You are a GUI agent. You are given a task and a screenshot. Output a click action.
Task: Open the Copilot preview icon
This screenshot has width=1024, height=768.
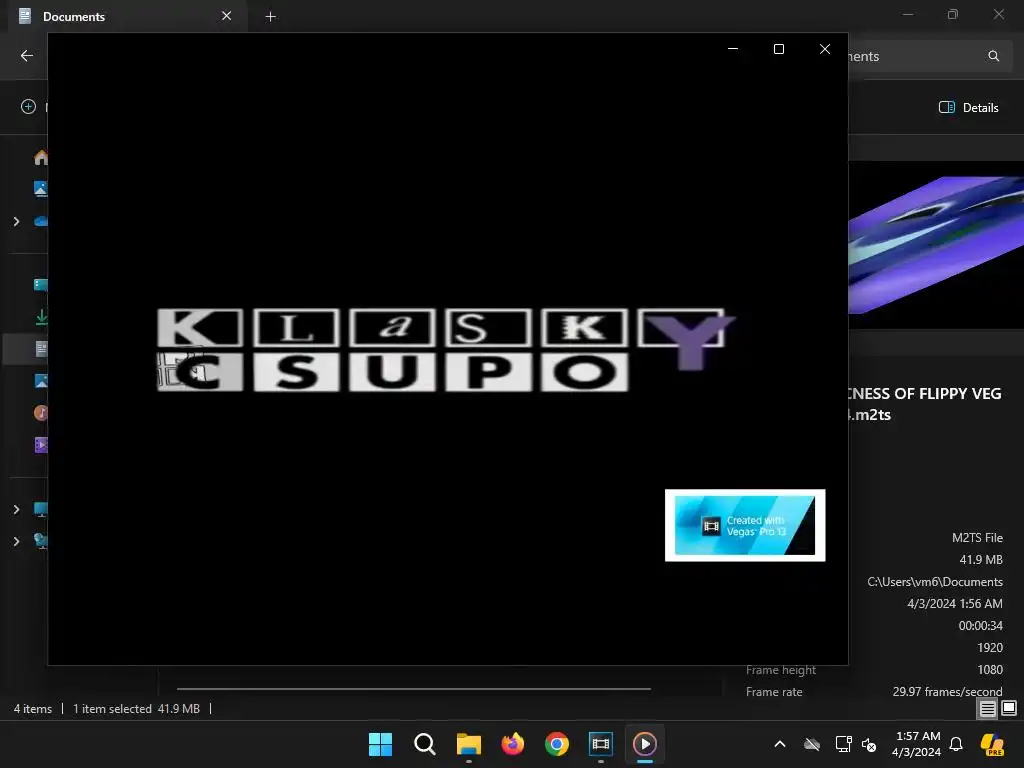coord(992,744)
